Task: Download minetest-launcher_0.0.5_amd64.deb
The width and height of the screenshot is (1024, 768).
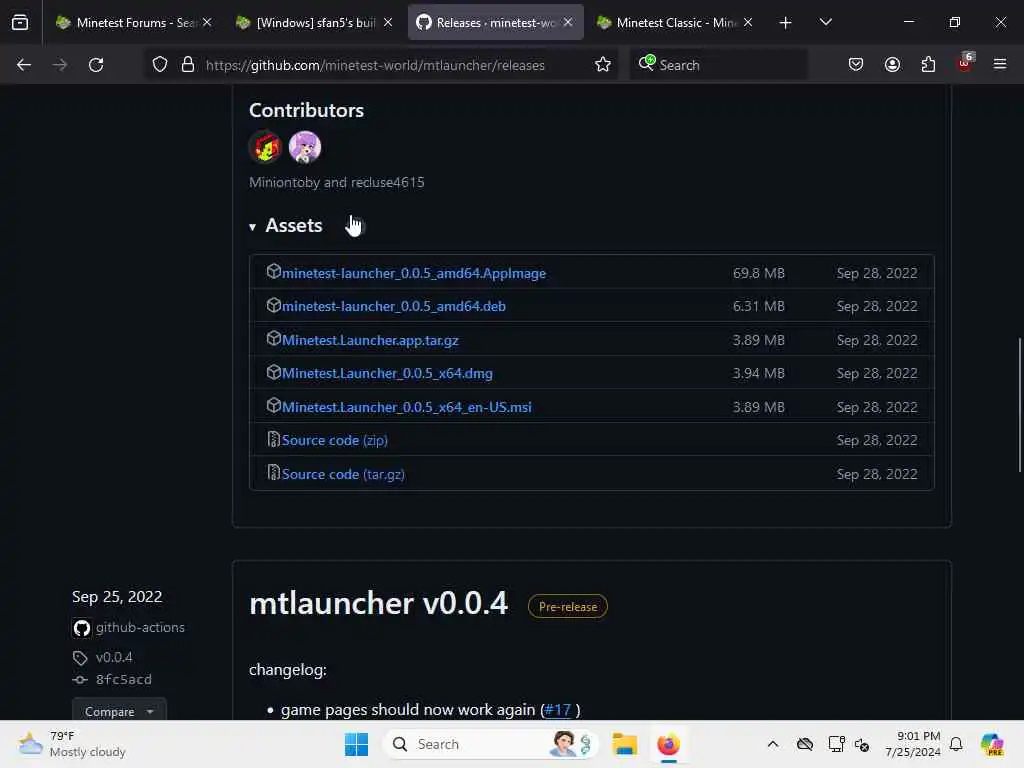Action: pyautogui.click(x=394, y=306)
